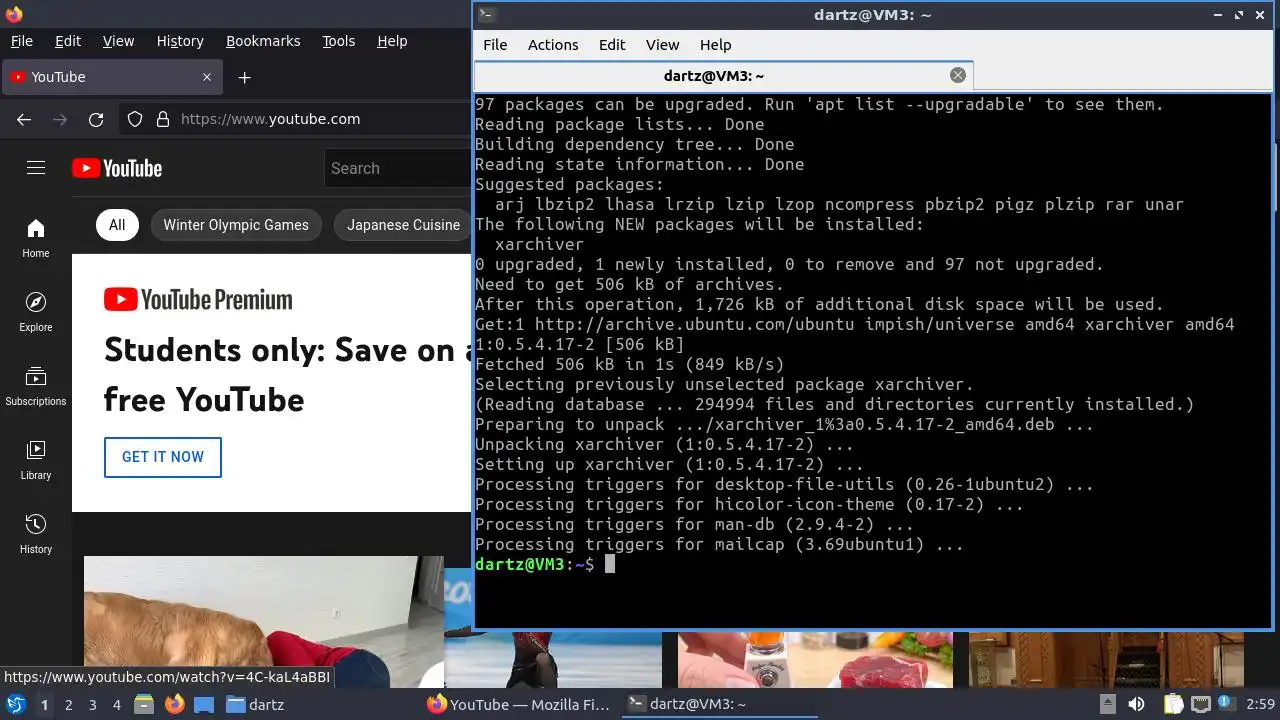Open terminal Edit menu
This screenshot has width=1280, height=720.
612,45
